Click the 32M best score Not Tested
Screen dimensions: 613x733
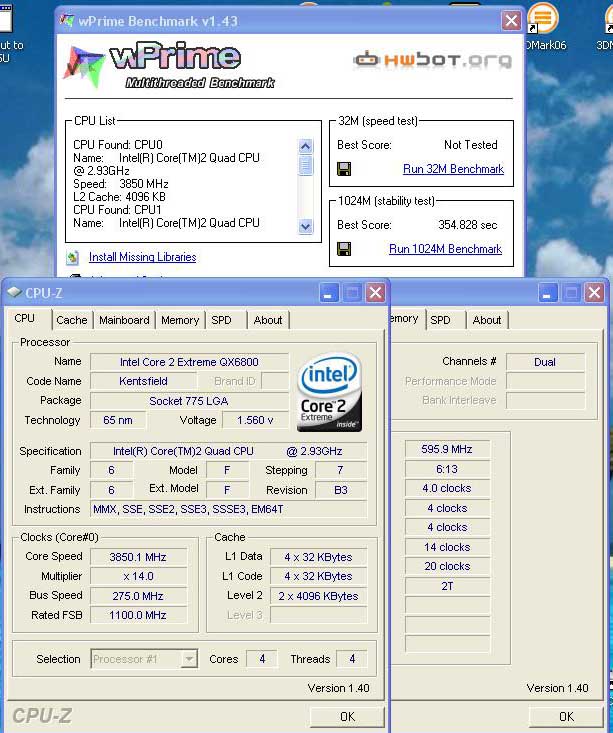[x=471, y=145]
